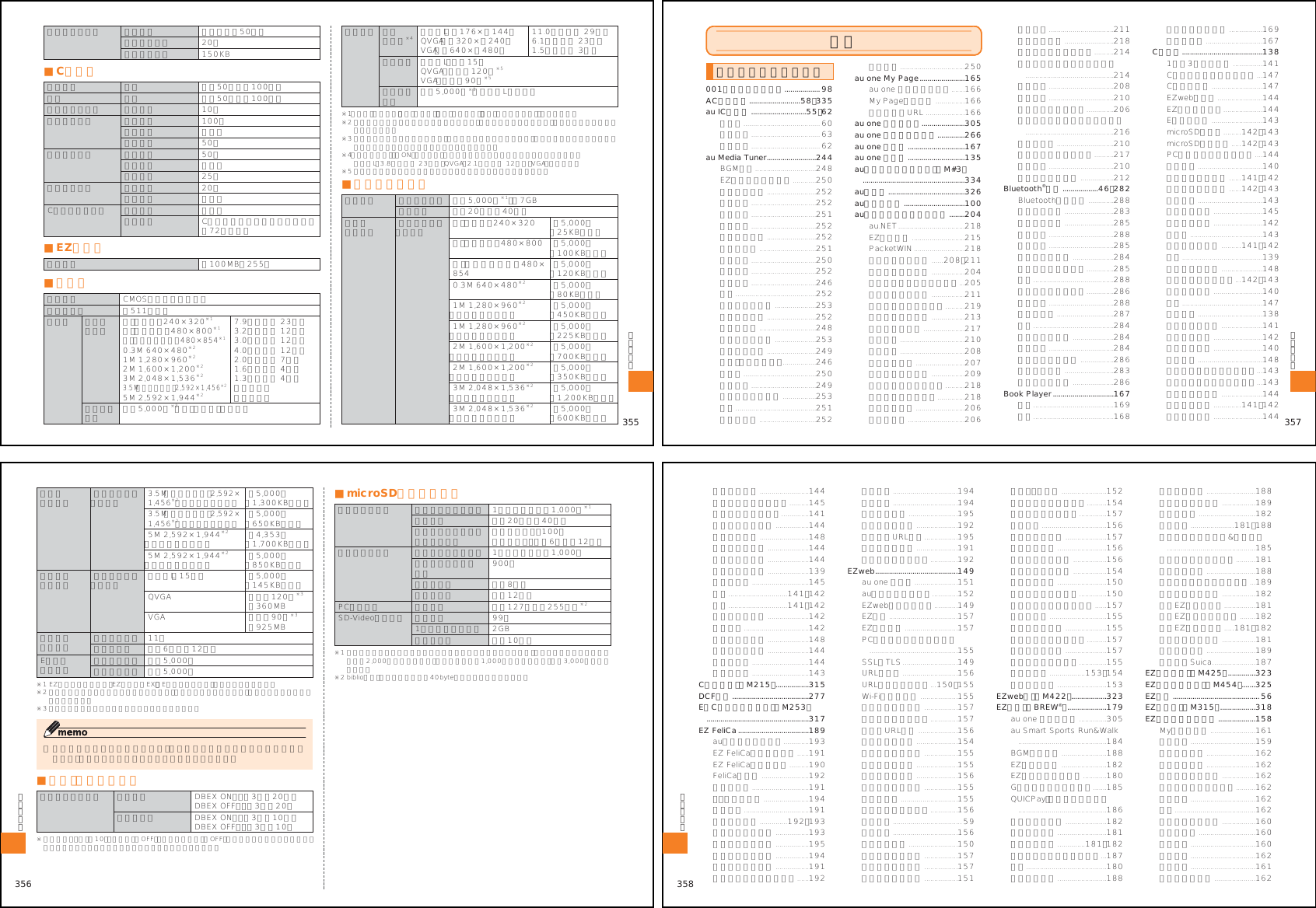Image resolution: width=1316 pixels, height=908 pixels.
Task: Select the au one entry pointing to 266
Action: point(918,135)
